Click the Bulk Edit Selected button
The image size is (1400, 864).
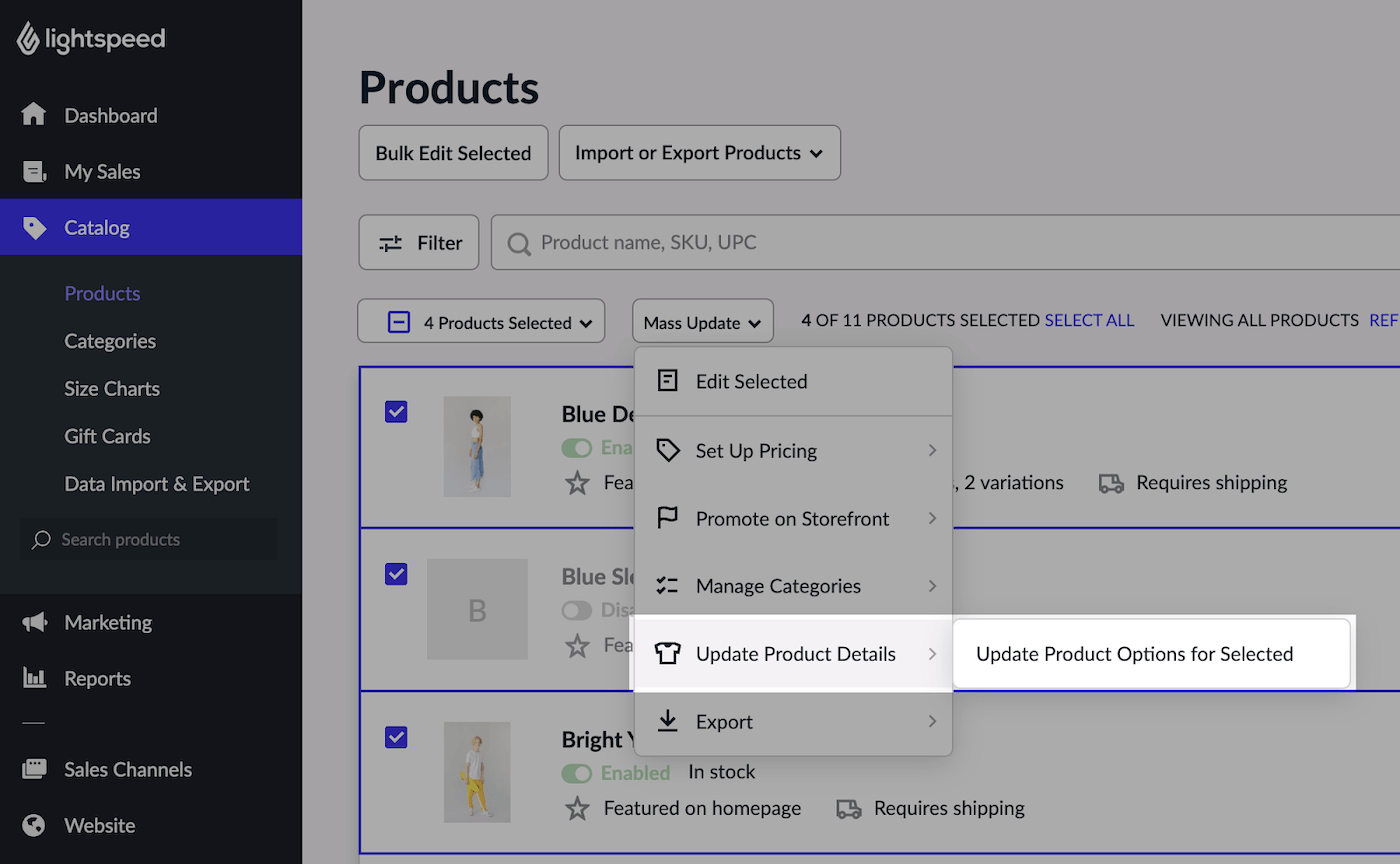point(452,152)
